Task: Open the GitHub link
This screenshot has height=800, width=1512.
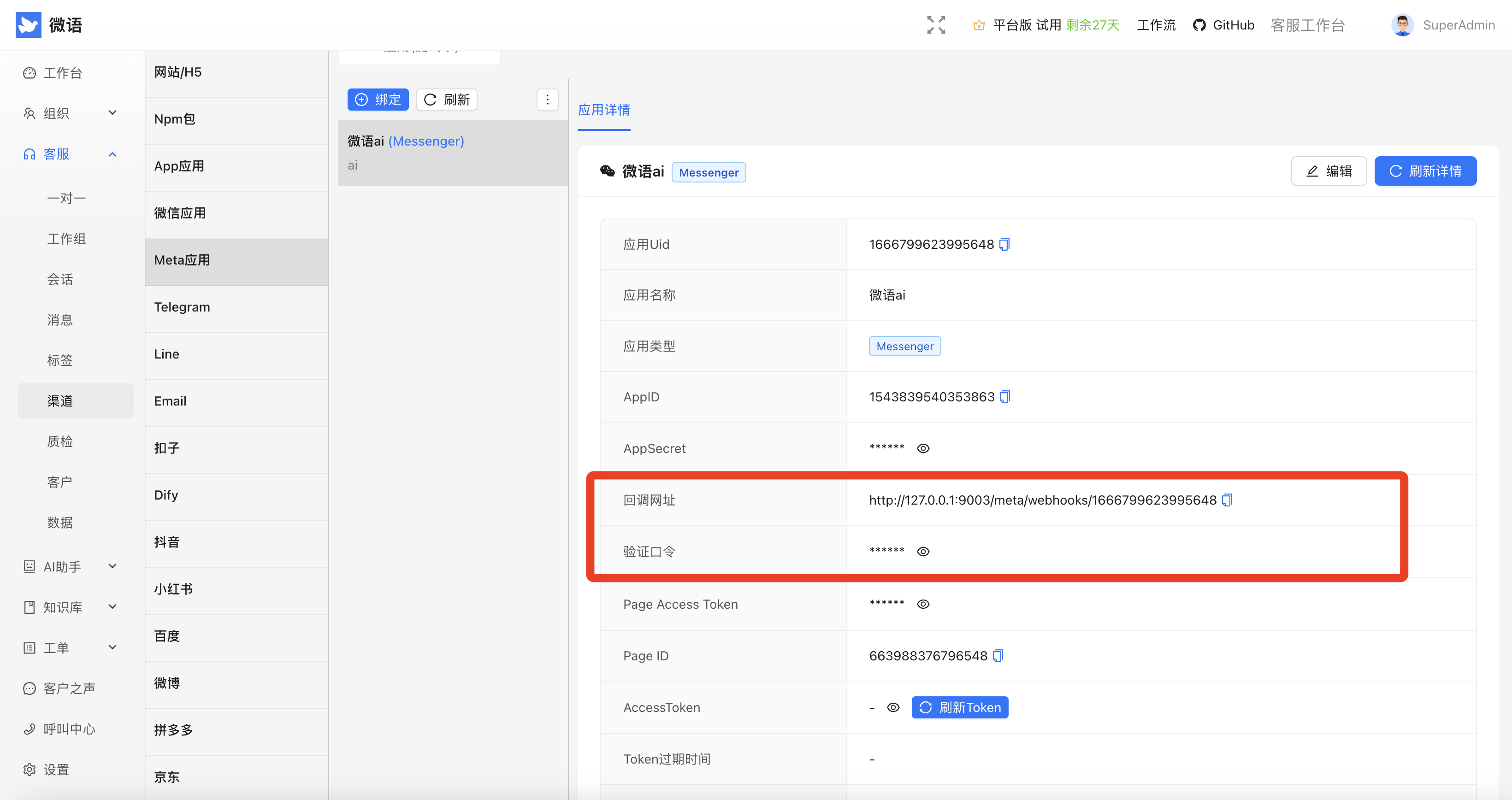Action: point(1223,24)
